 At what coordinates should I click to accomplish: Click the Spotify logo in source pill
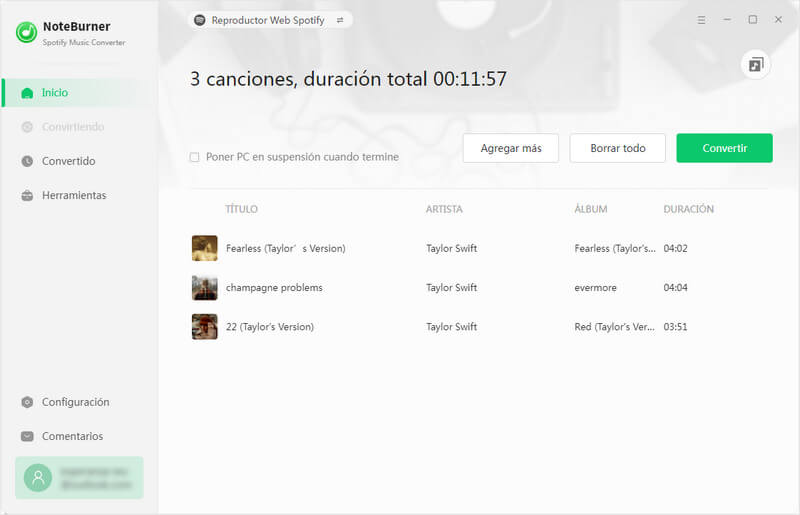click(200, 20)
